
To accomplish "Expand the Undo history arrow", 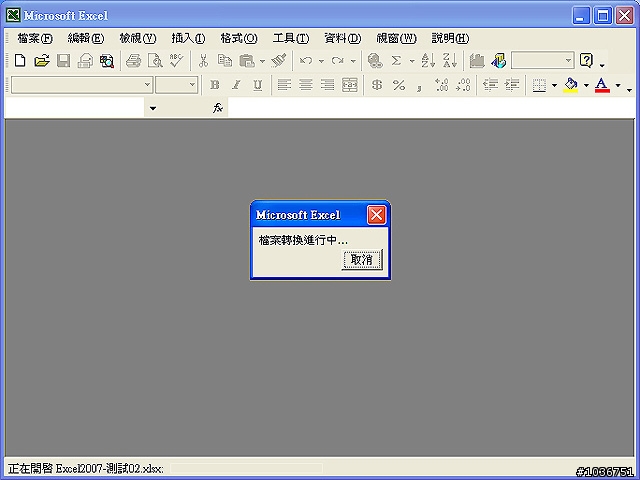I will [x=321, y=61].
